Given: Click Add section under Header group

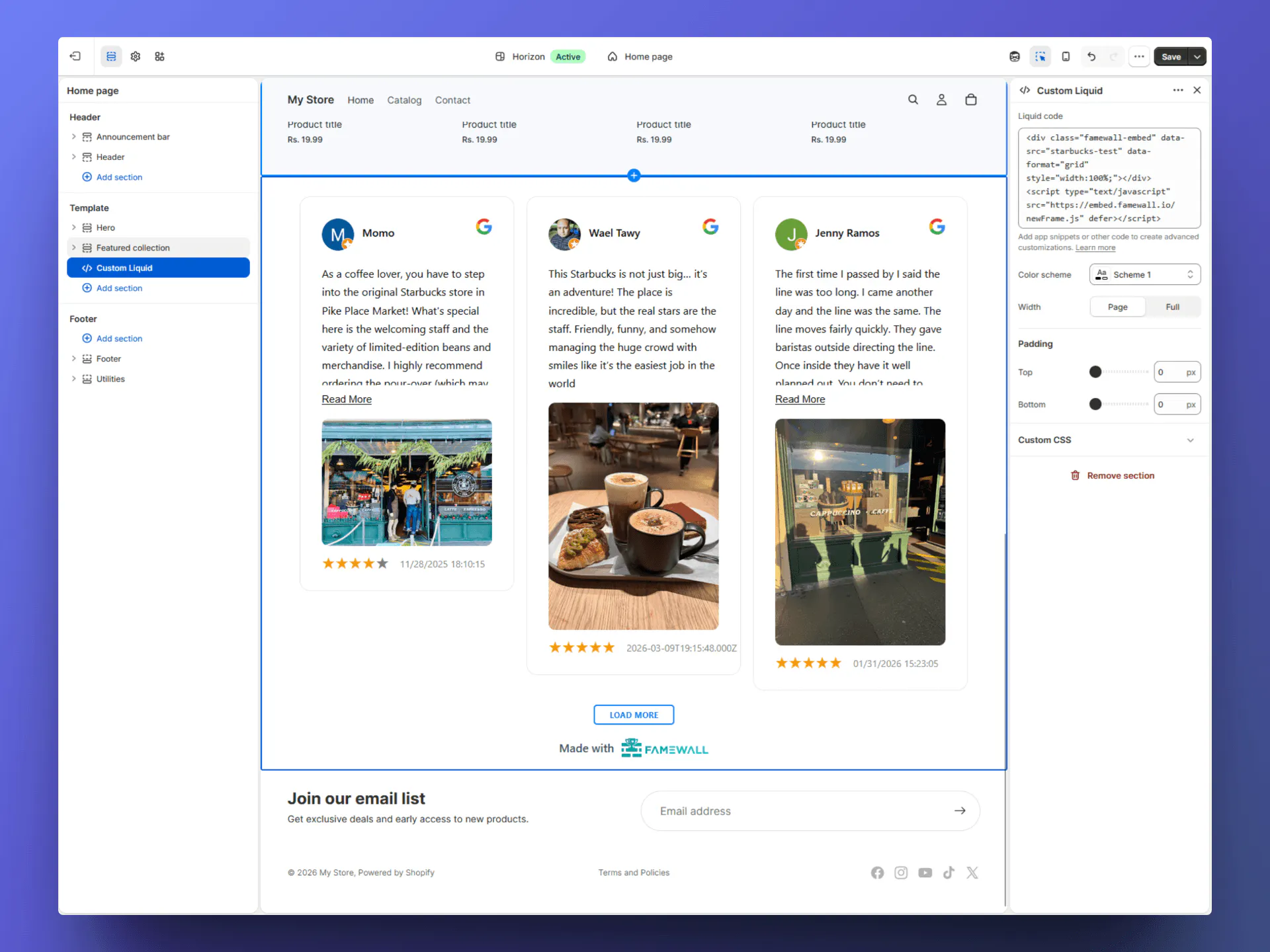Looking at the screenshot, I should click(x=112, y=177).
